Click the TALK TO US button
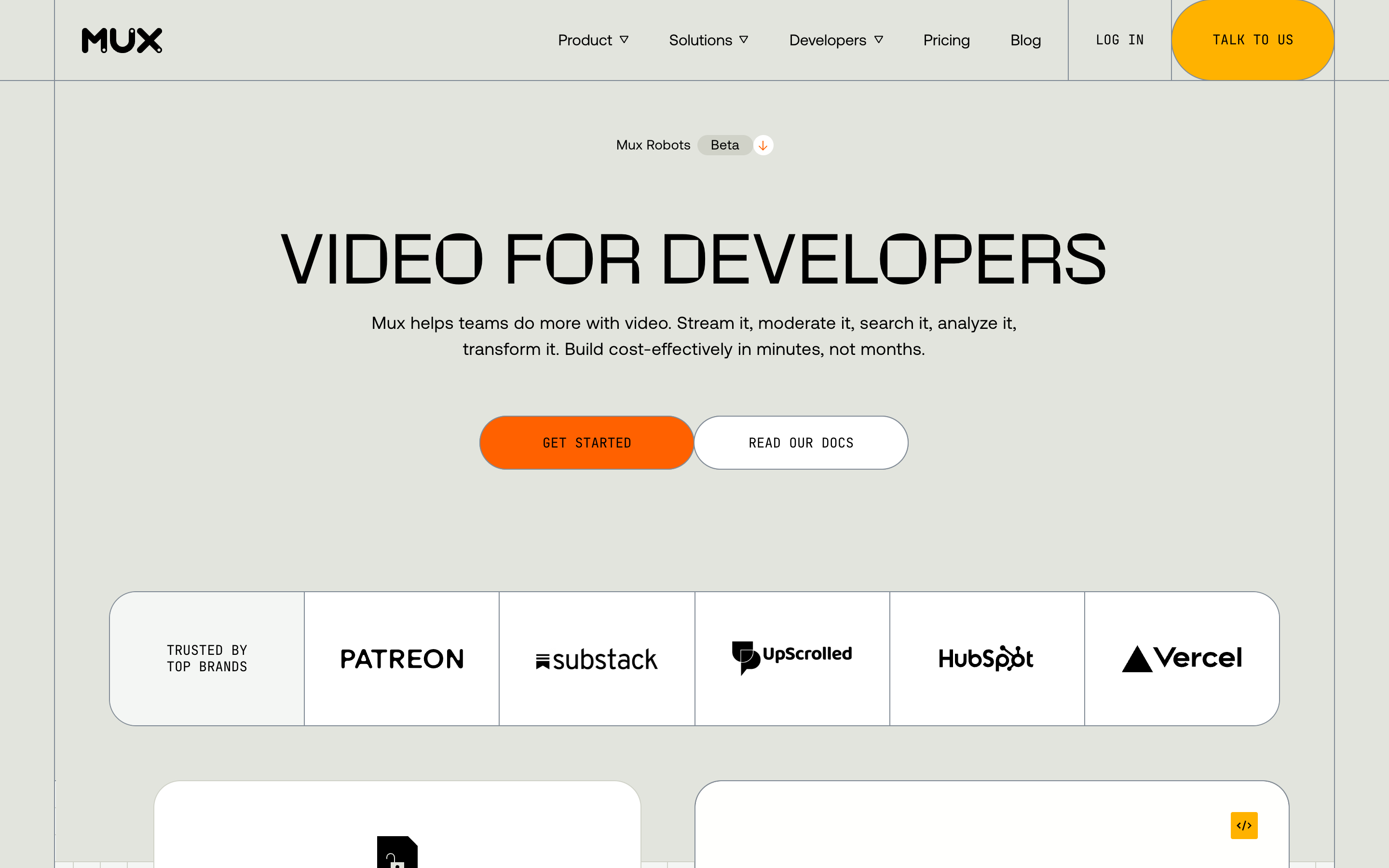This screenshot has height=868, width=1389. click(1253, 40)
